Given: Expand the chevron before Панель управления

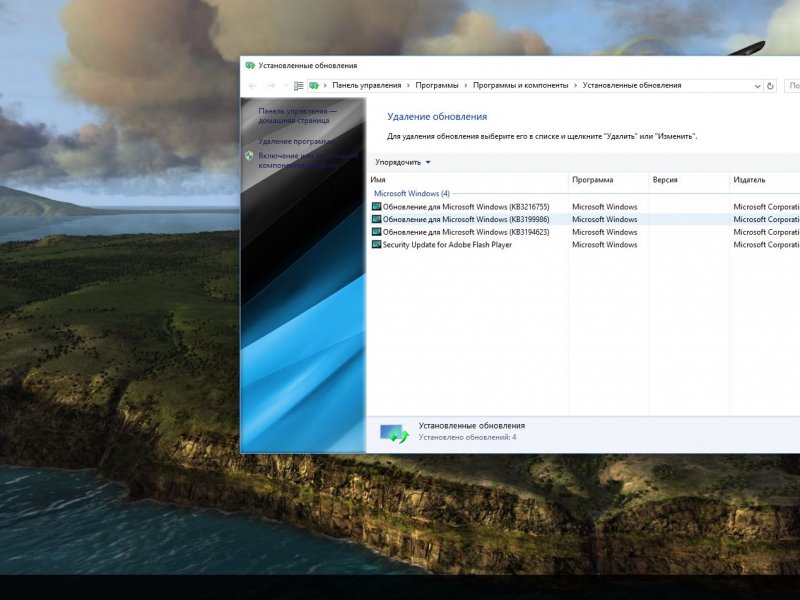Looking at the screenshot, I should click(x=326, y=86).
